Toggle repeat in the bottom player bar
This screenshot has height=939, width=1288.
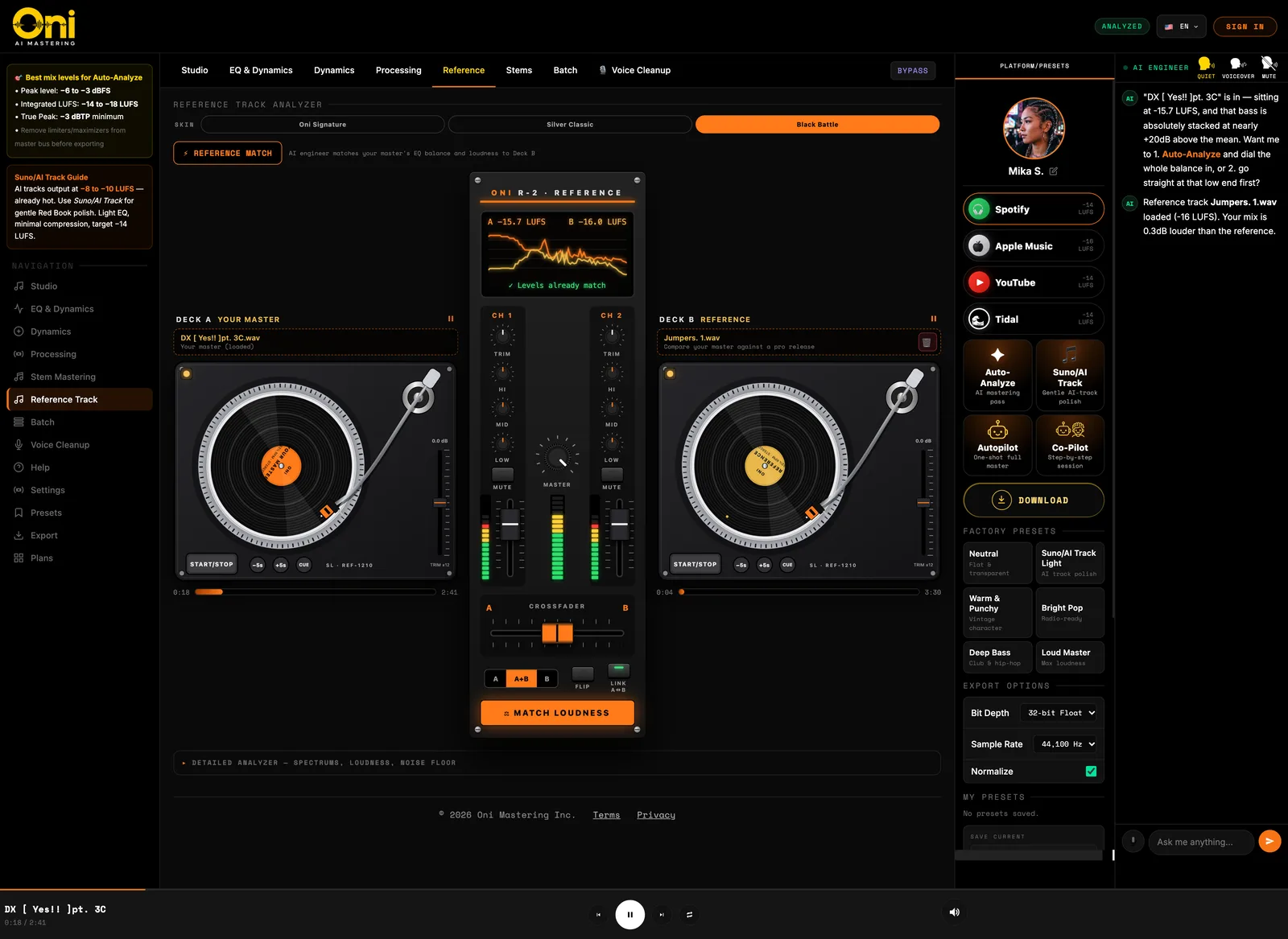click(x=689, y=915)
